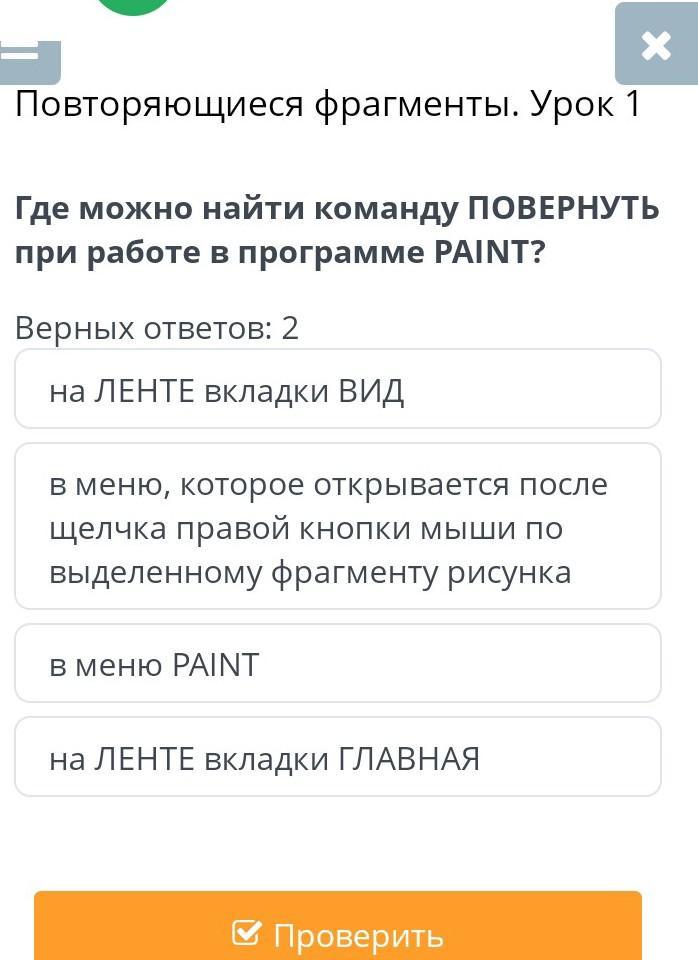The width and height of the screenshot is (698, 960).
Task: Select answer 'на ЛЕНТЕ вкладки ВИД'
Action: click(x=338, y=389)
